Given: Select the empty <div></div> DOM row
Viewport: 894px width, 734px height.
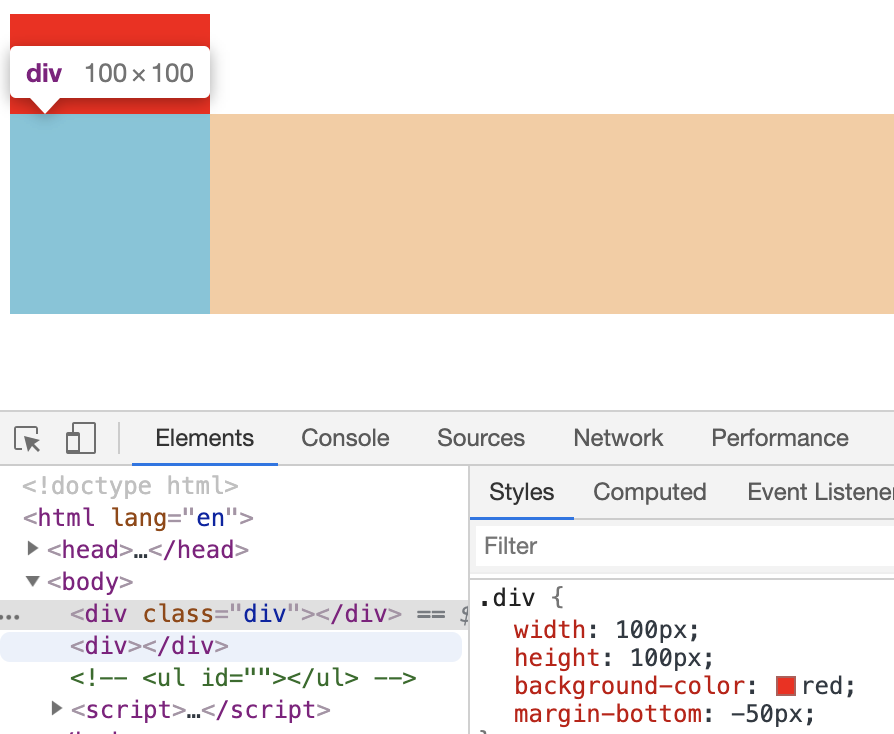Looking at the screenshot, I should point(231,646).
